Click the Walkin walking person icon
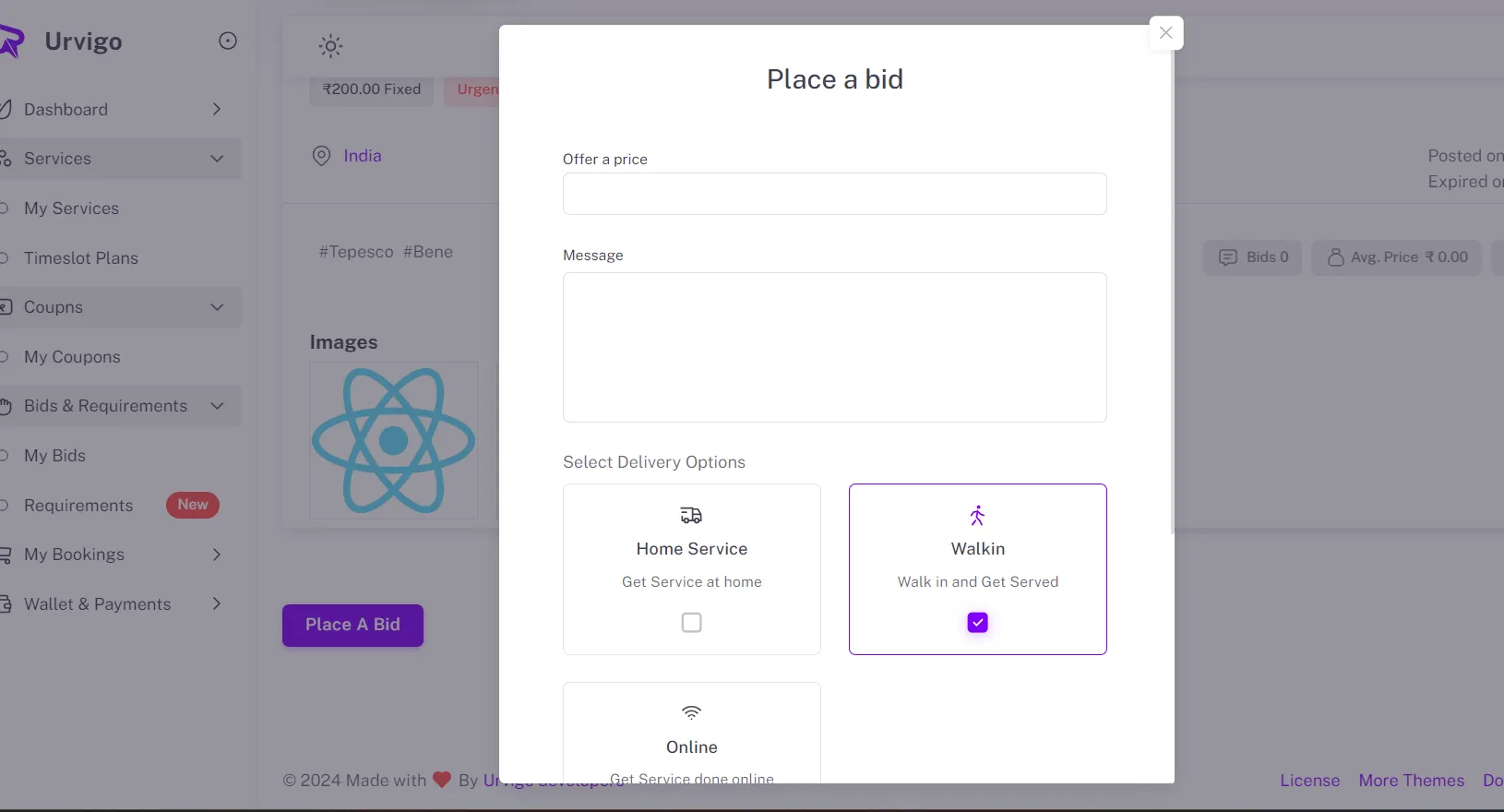The width and height of the screenshot is (1504, 812). [977, 515]
